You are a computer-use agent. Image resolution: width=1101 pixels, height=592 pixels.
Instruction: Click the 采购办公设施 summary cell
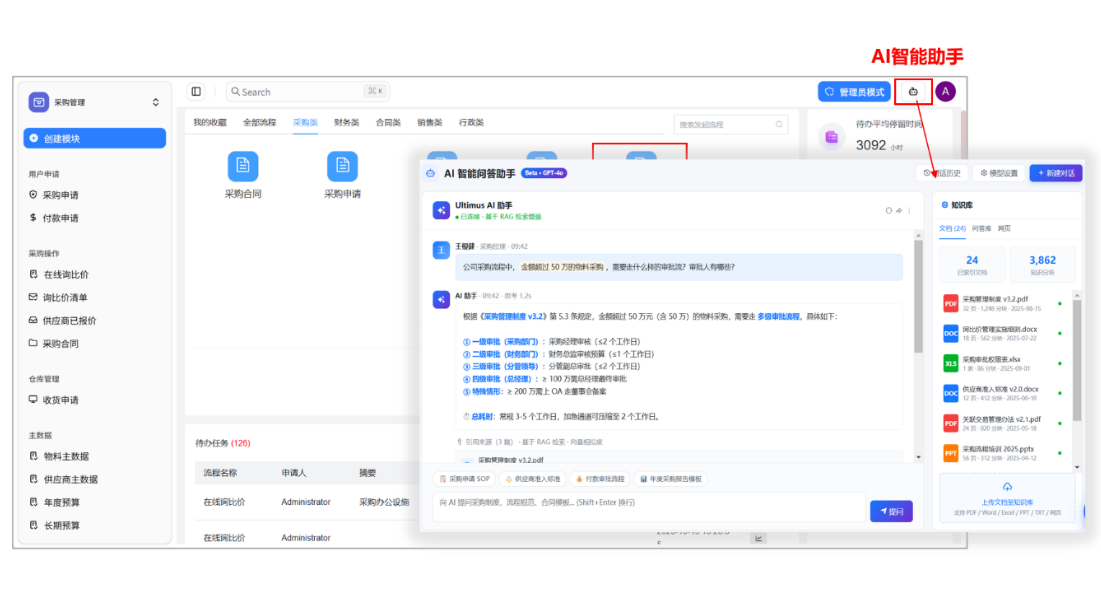(384, 502)
